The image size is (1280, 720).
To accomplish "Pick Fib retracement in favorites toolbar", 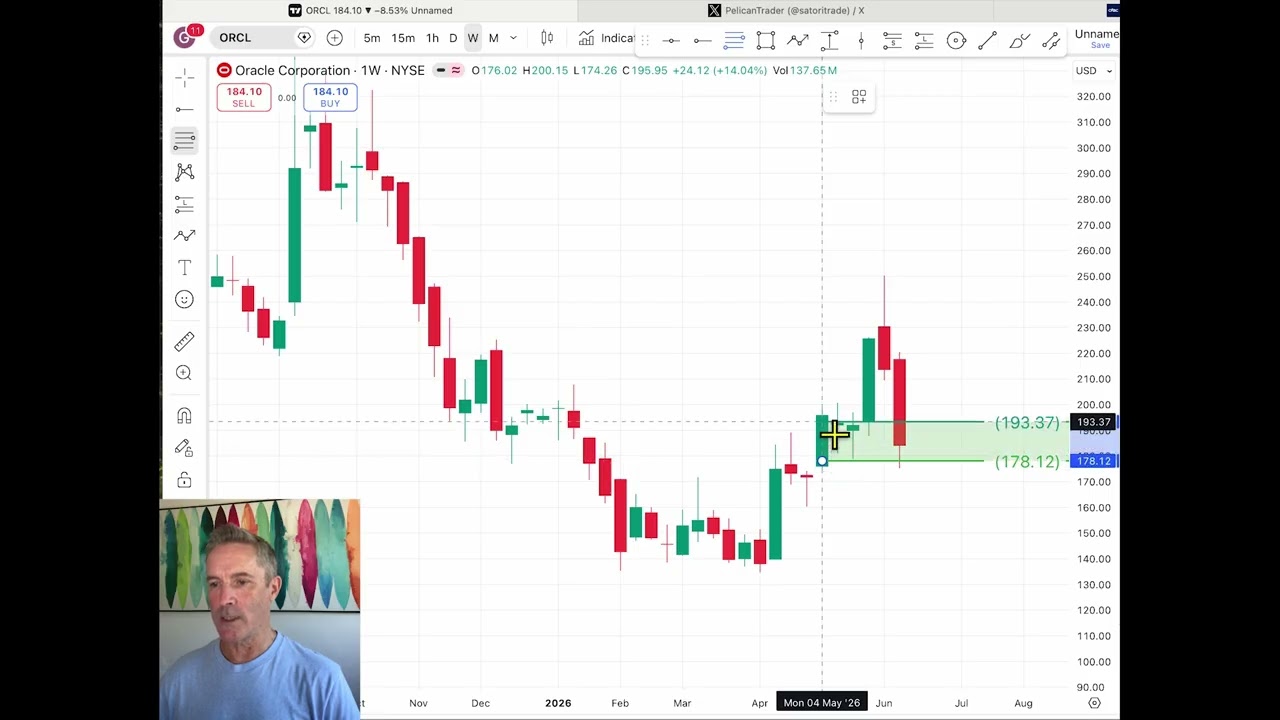I will 734,41.
